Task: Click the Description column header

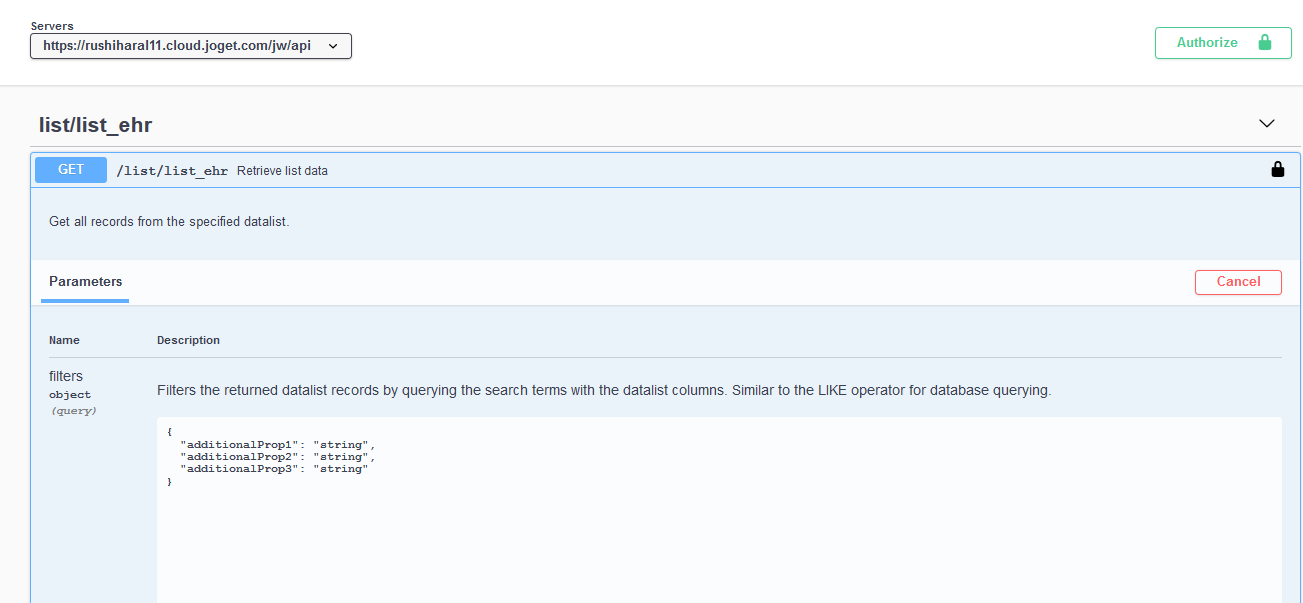Action: (x=188, y=340)
